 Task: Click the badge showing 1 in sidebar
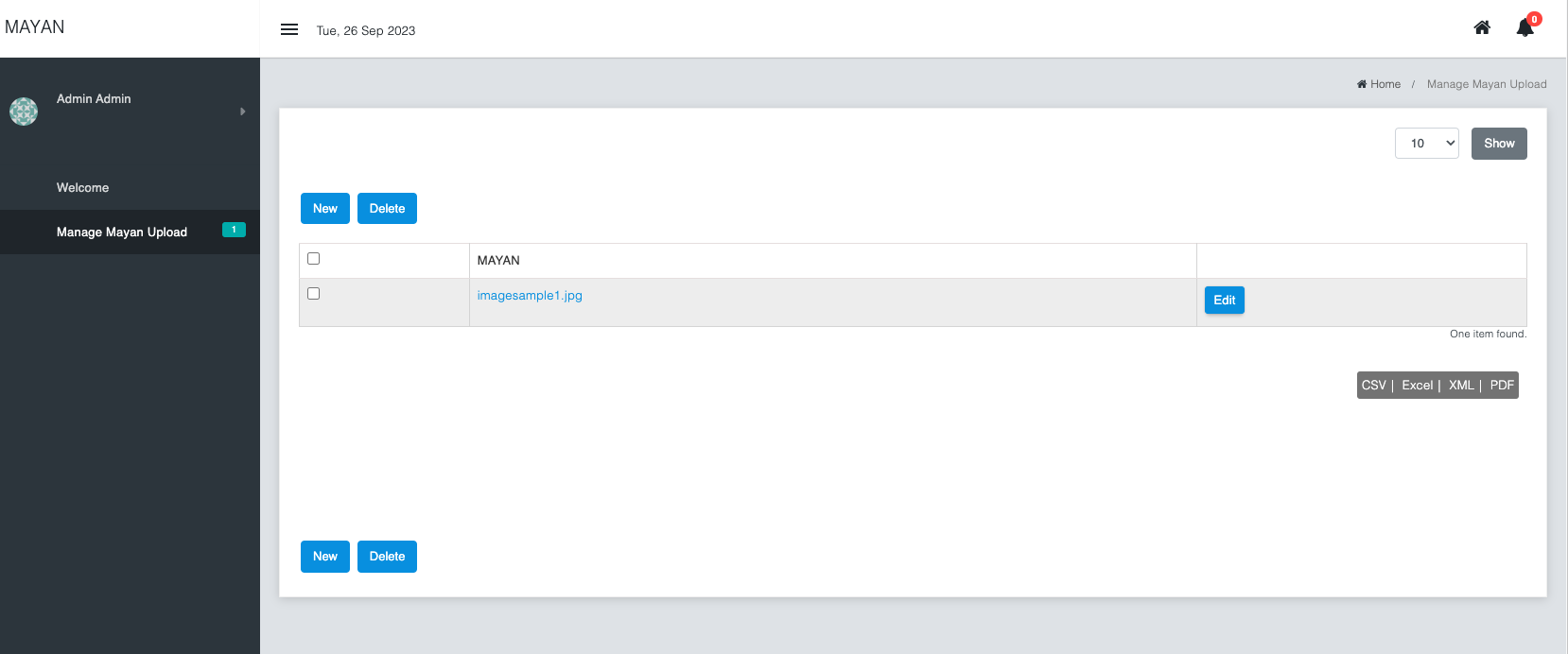[x=234, y=230]
